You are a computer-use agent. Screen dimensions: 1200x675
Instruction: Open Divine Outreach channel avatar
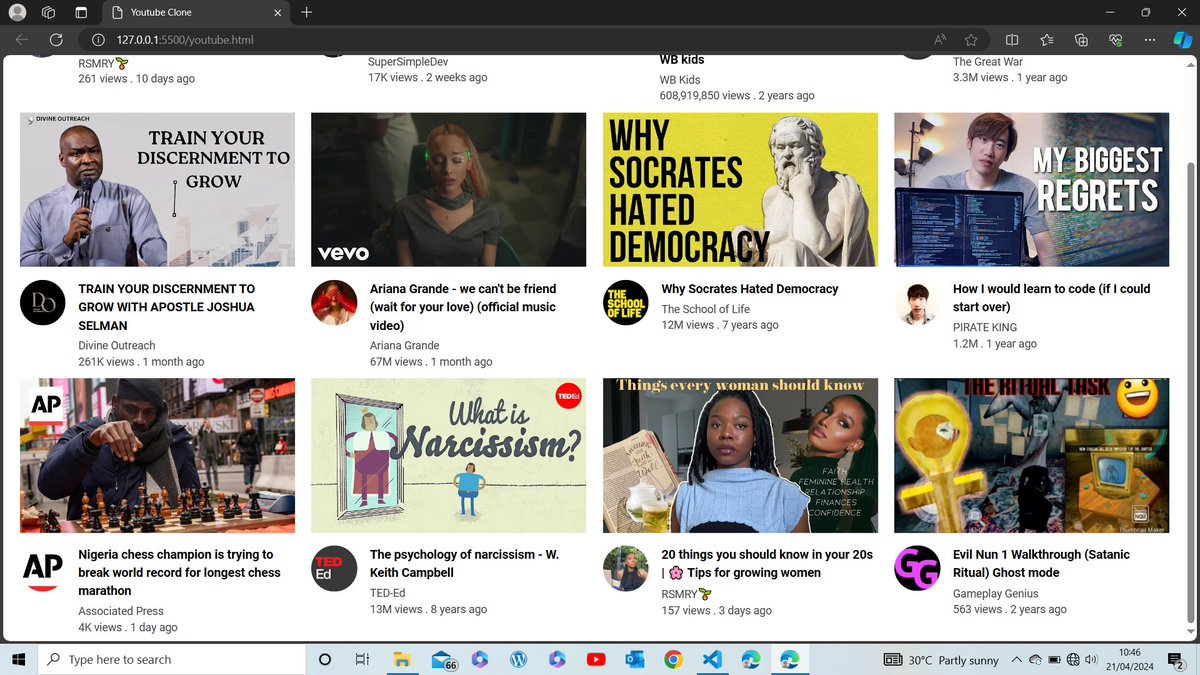pos(42,302)
